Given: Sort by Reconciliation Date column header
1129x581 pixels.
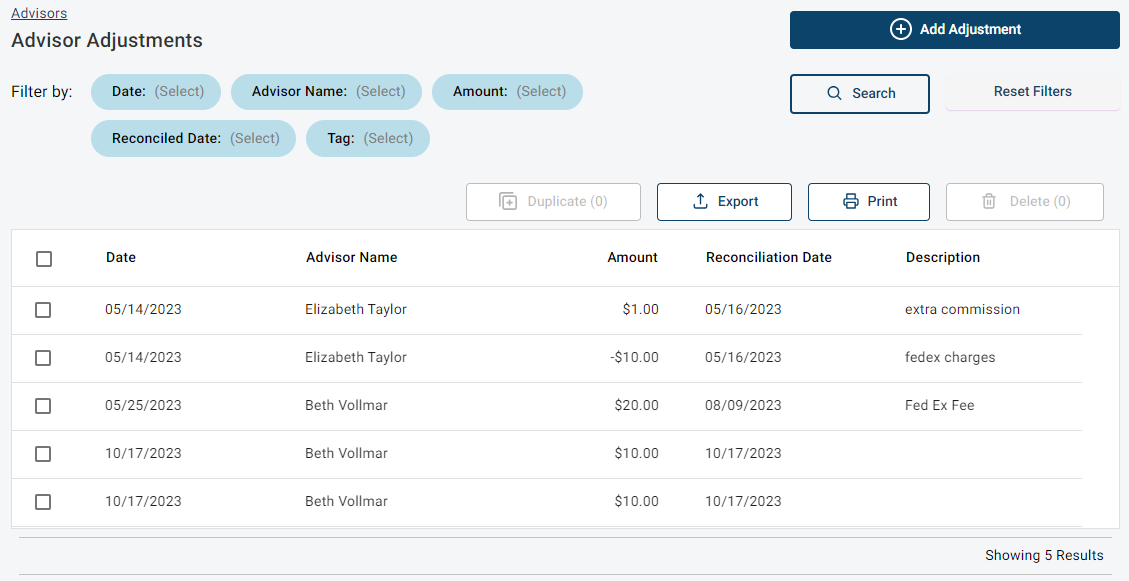Looking at the screenshot, I should tap(768, 258).
